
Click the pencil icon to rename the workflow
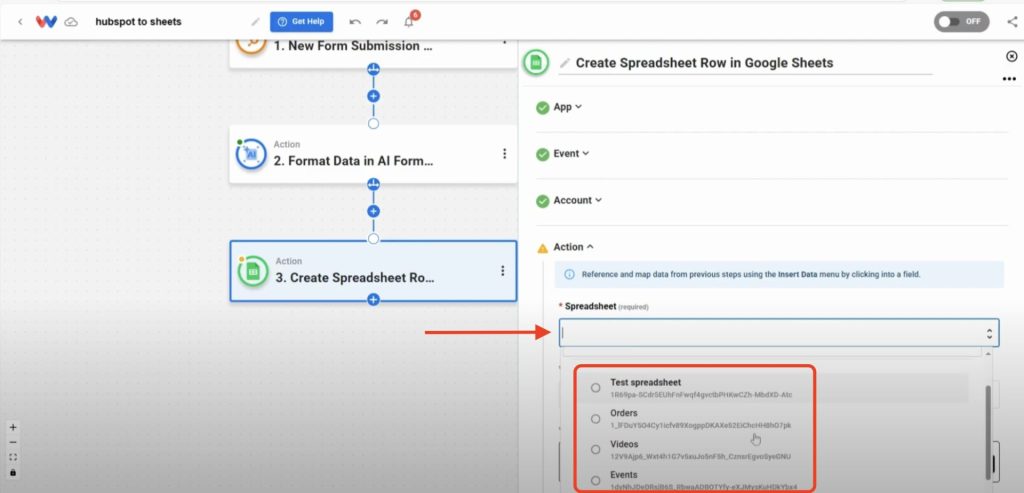click(x=255, y=22)
